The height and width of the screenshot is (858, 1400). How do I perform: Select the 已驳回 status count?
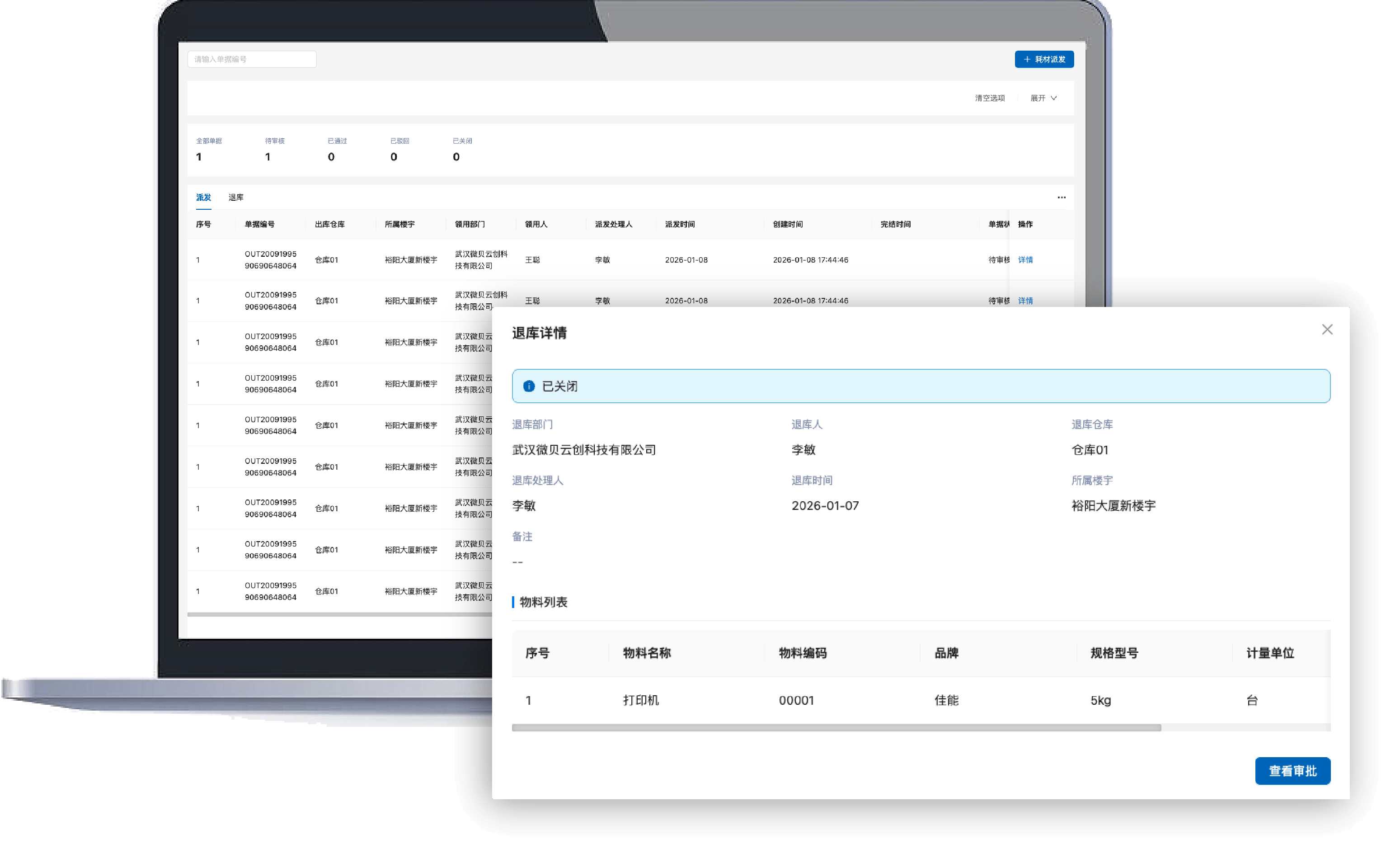coord(399,150)
